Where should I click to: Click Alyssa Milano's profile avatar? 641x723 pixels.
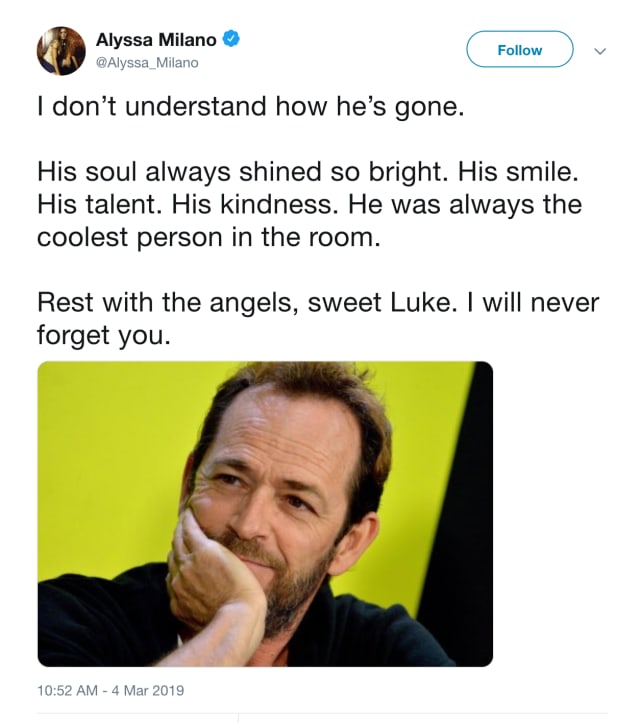[61, 51]
